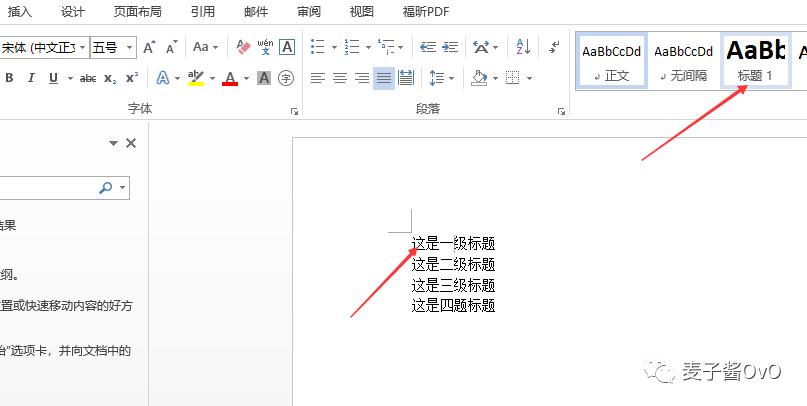Apply character shading (gray A)

(264, 78)
